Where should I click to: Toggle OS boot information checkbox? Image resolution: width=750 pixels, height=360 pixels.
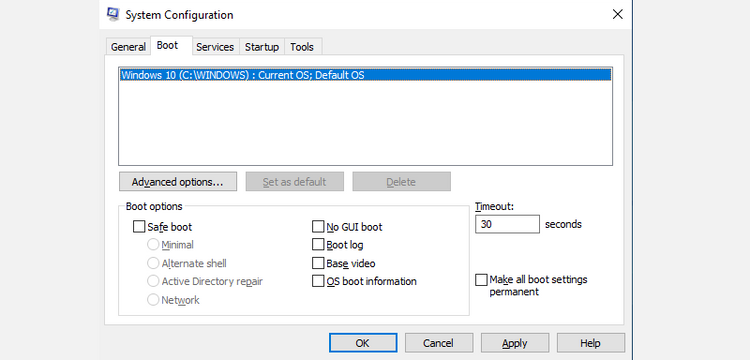tap(318, 281)
